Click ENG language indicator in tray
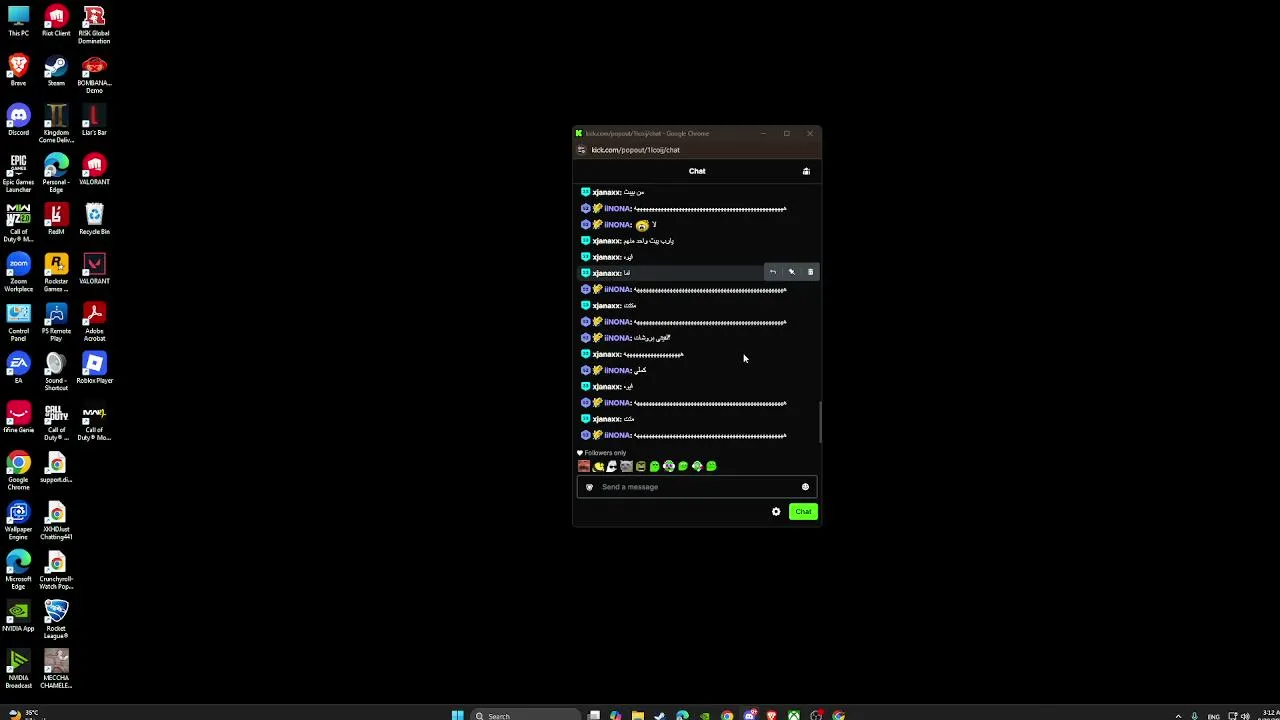This screenshot has height=720, width=1280. [1214, 715]
